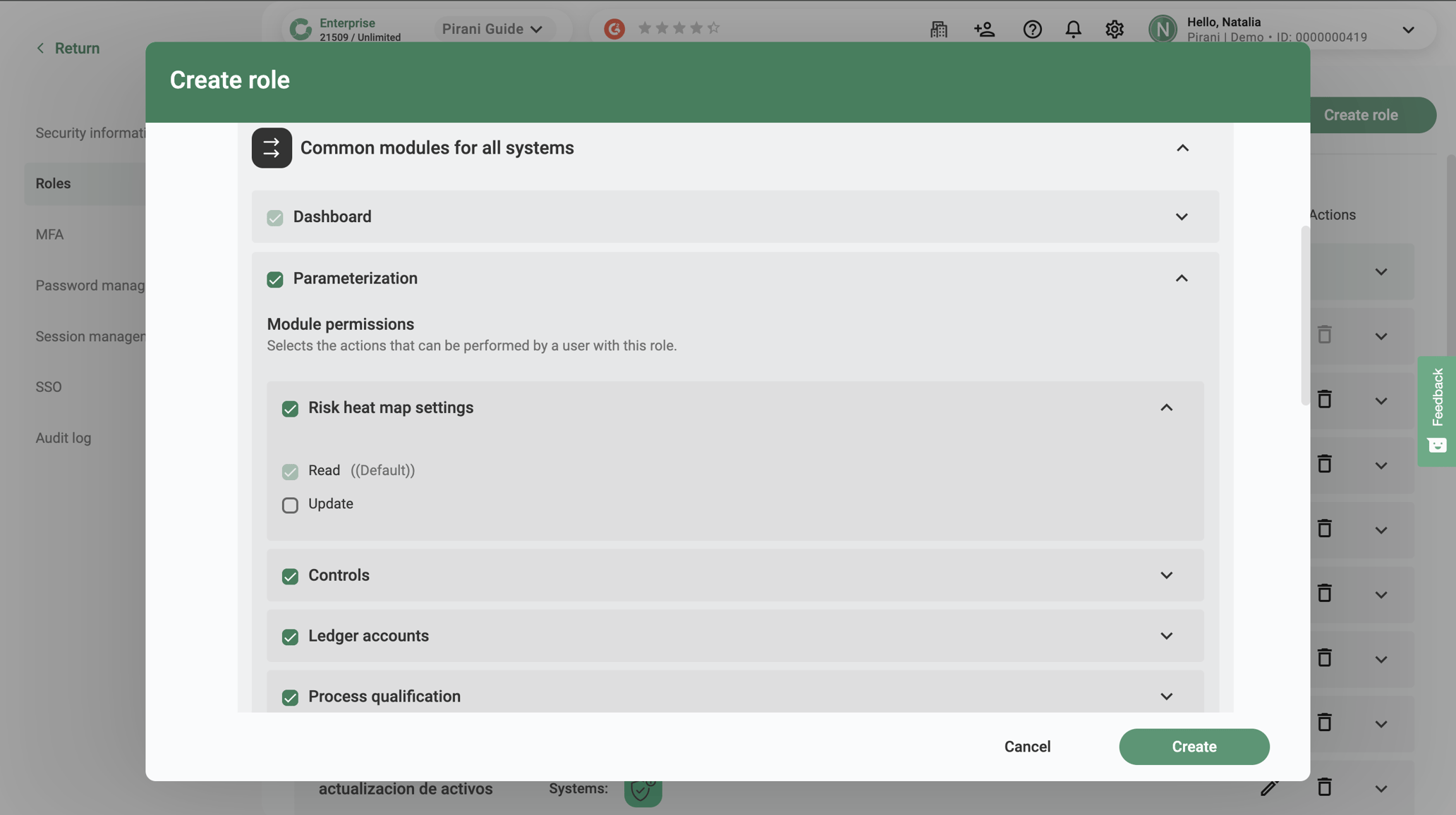
Task: Enable the Update permission checkbox
Action: coord(290,505)
